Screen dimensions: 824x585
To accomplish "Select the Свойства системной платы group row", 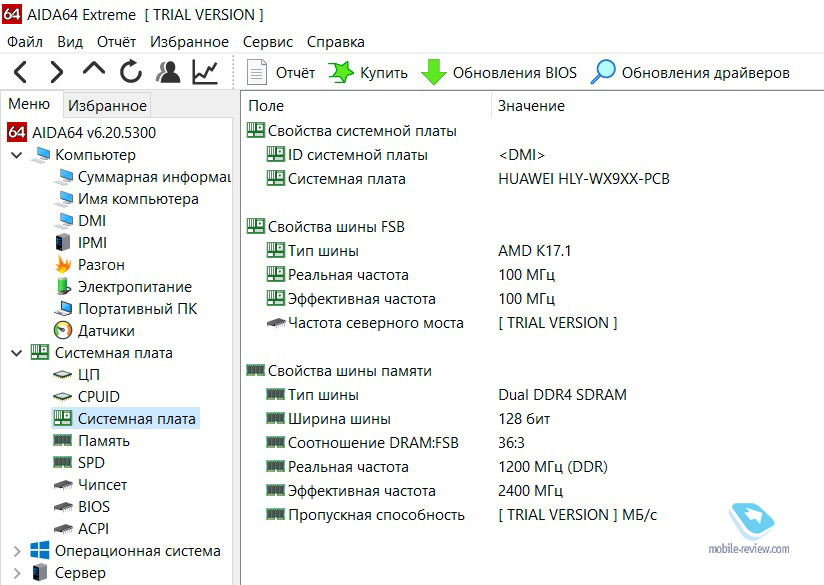I will 352,131.
